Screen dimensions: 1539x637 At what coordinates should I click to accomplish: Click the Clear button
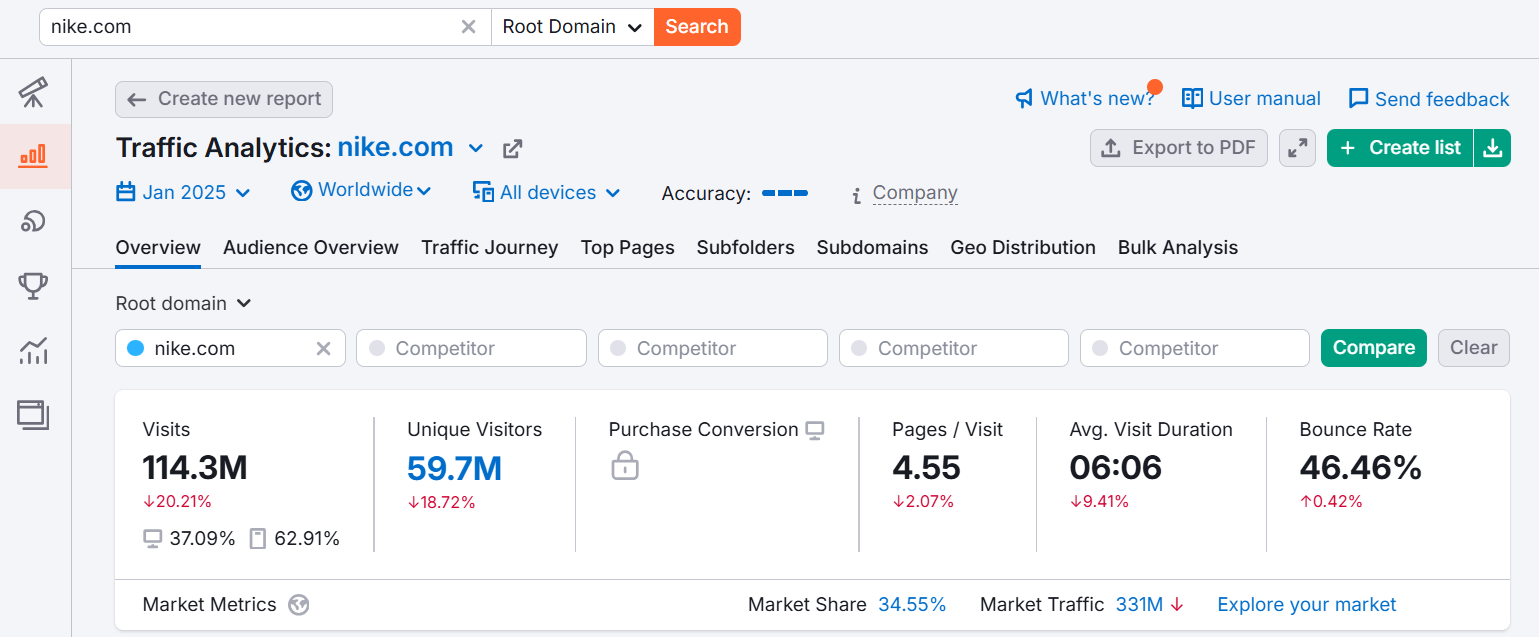tap(1474, 348)
